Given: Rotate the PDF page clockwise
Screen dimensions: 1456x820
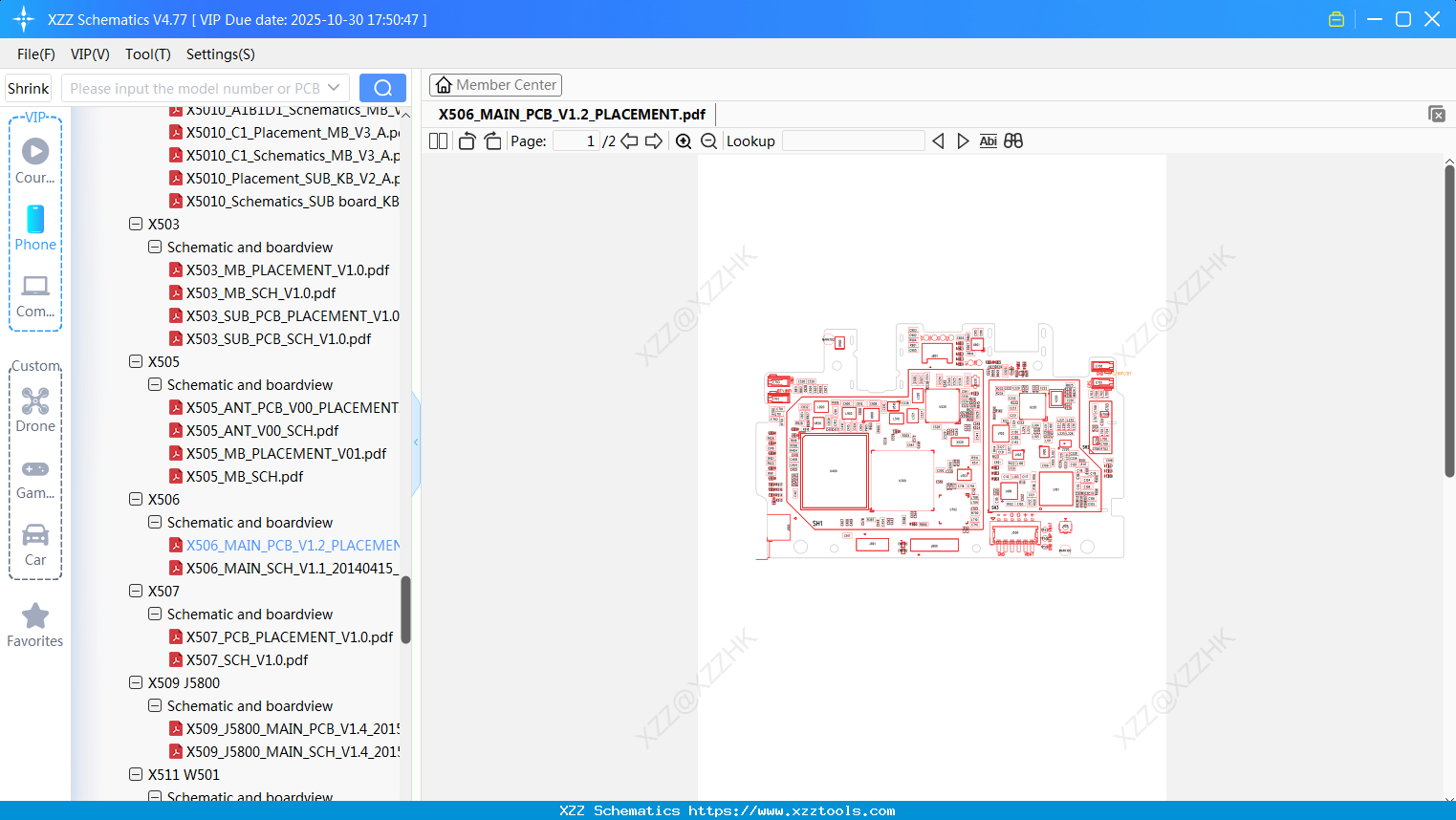Looking at the screenshot, I should tap(491, 140).
